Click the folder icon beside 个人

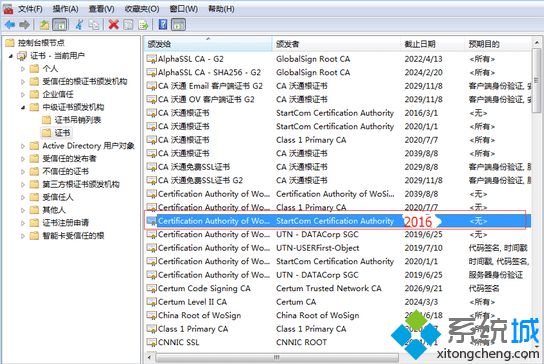(x=34, y=68)
